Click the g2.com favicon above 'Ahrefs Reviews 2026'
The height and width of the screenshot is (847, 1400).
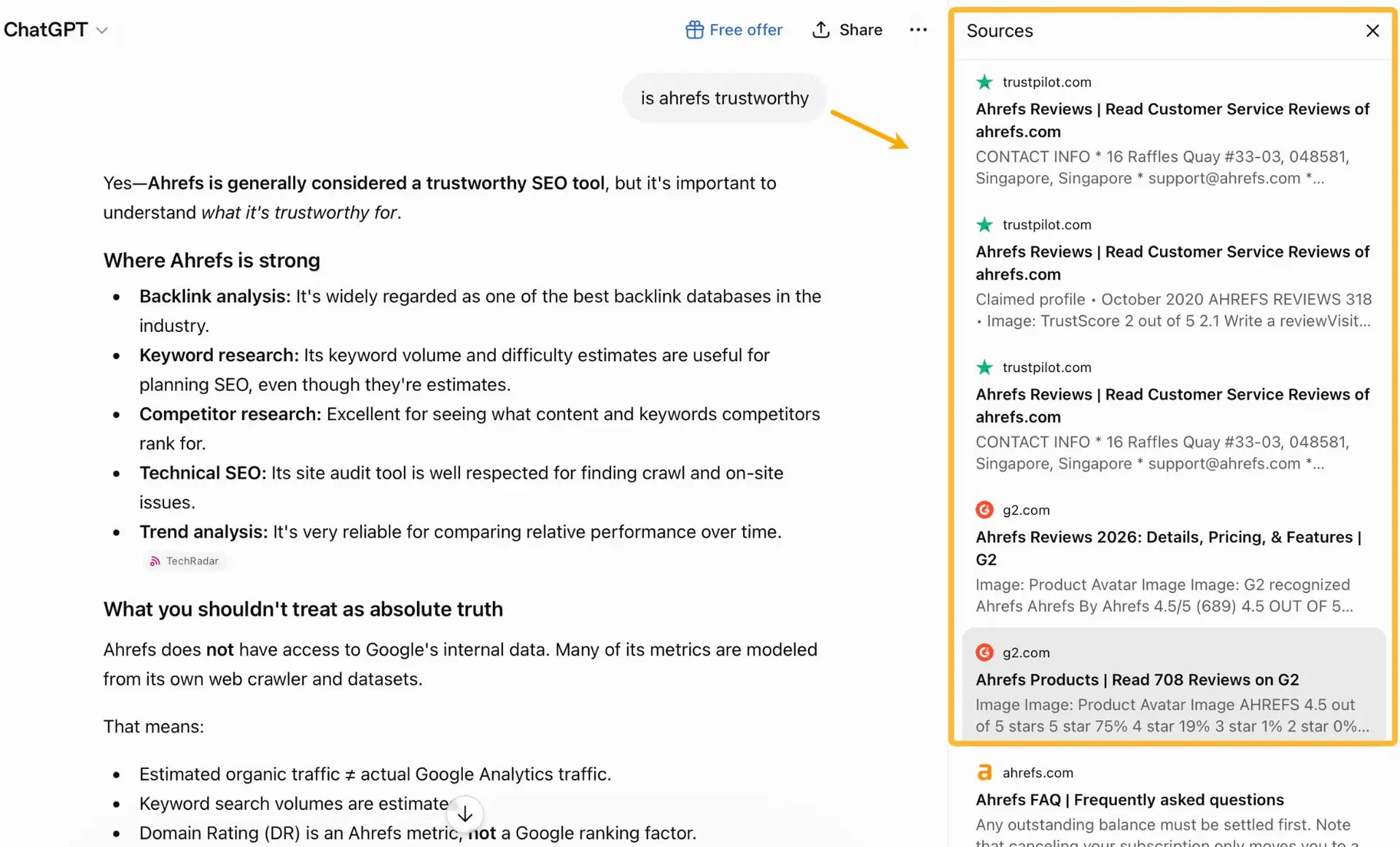(984, 510)
